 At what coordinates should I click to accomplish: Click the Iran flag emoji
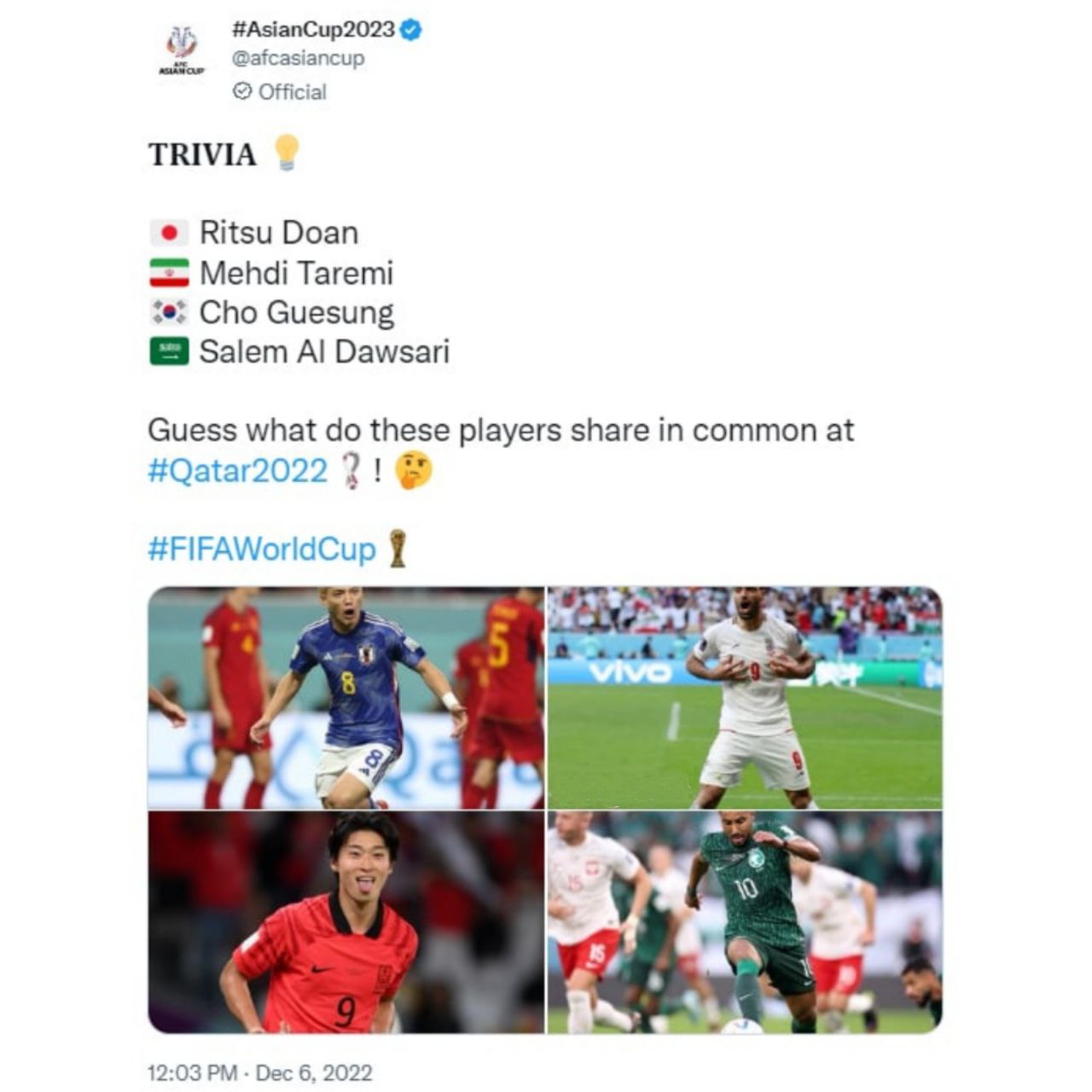pyautogui.click(x=169, y=273)
